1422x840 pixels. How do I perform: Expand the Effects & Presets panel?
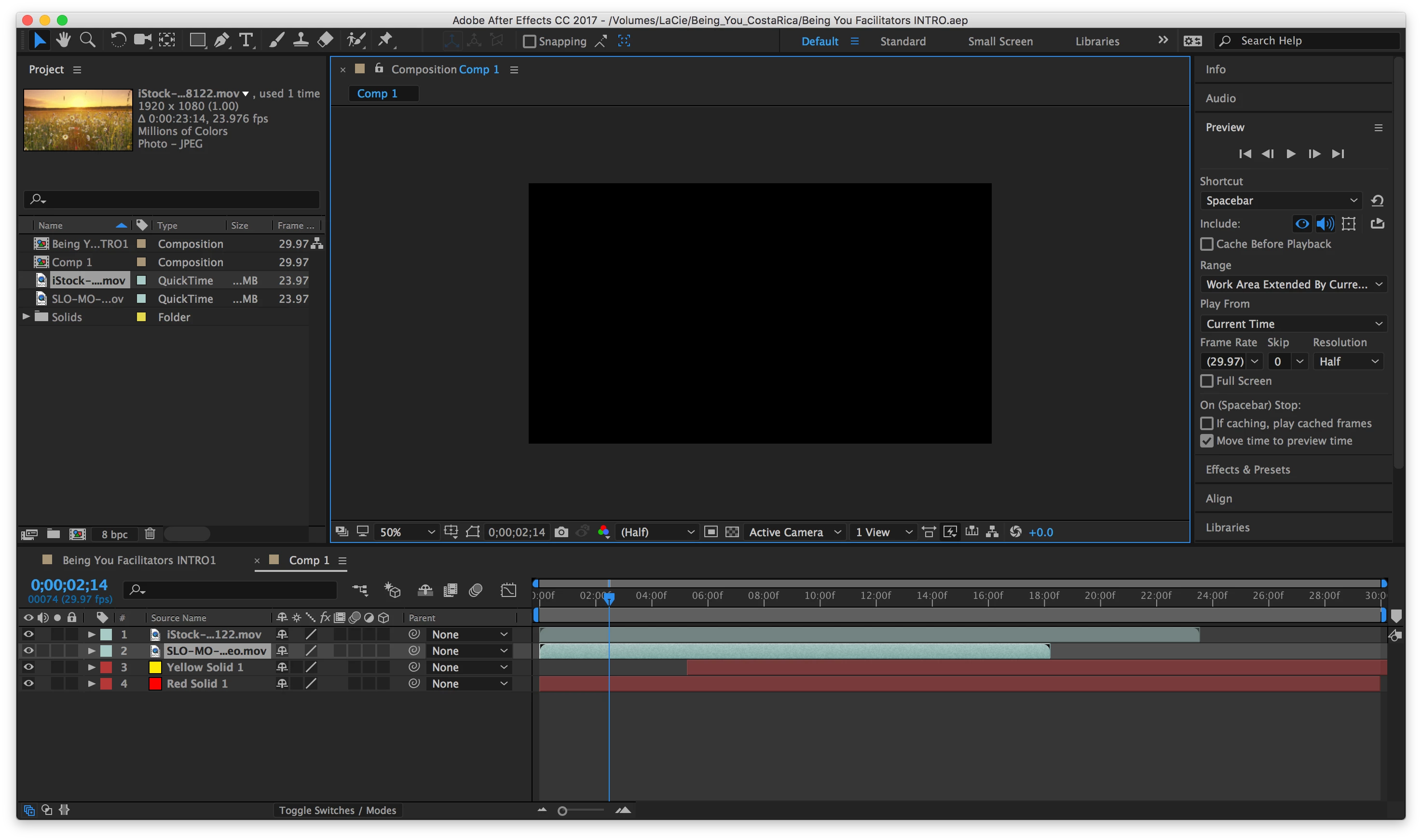pos(1248,470)
